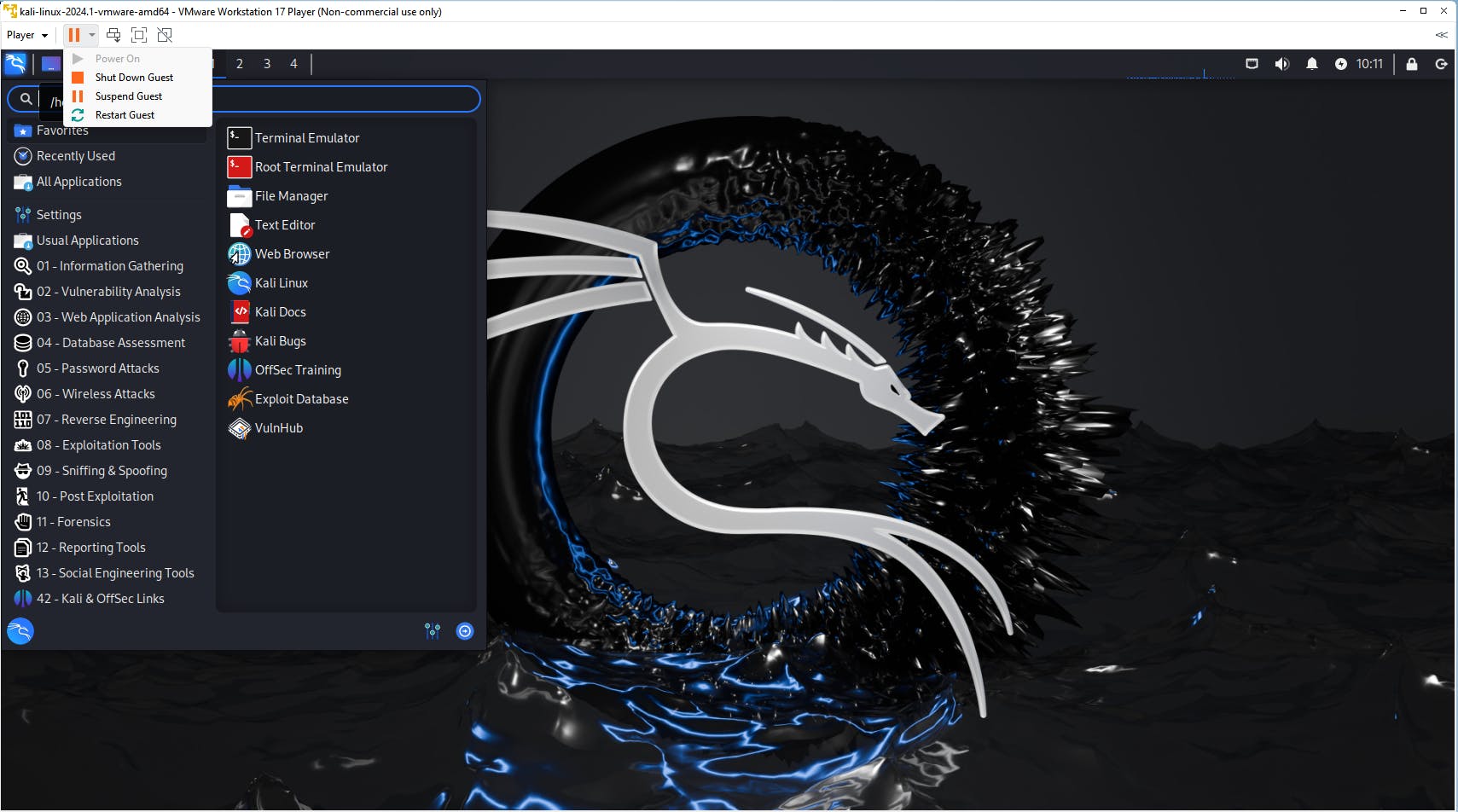Open 05 - Password Attacks category
The image size is (1458, 812).
click(x=107, y=368)
